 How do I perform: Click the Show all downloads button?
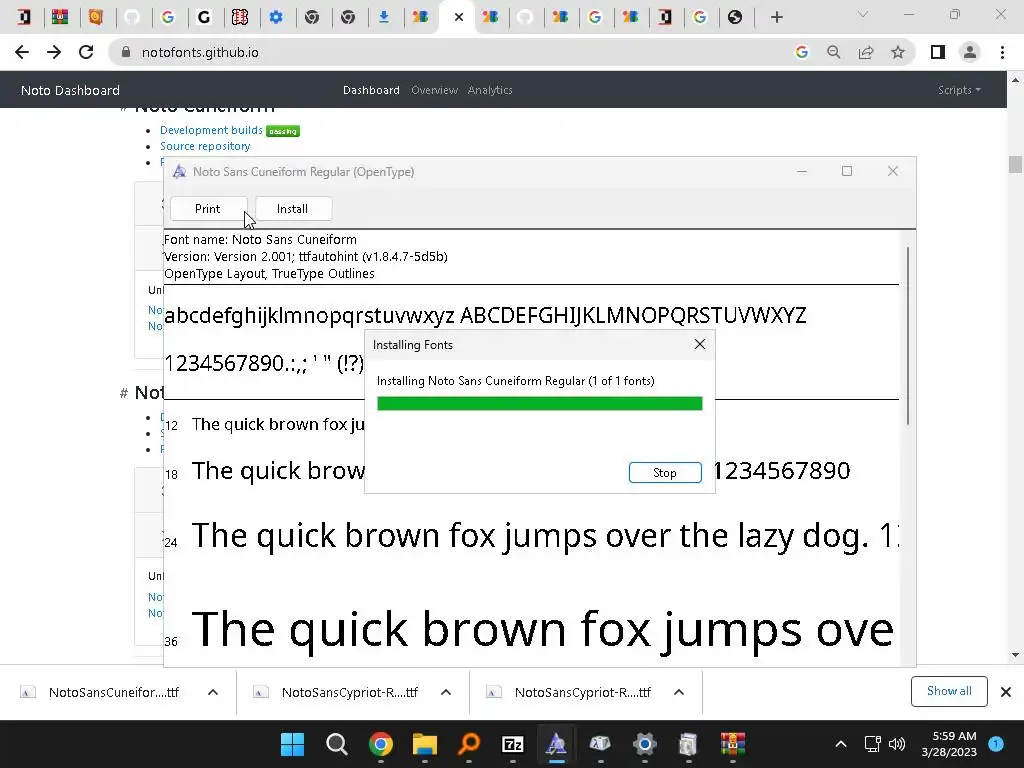[949, 691]
